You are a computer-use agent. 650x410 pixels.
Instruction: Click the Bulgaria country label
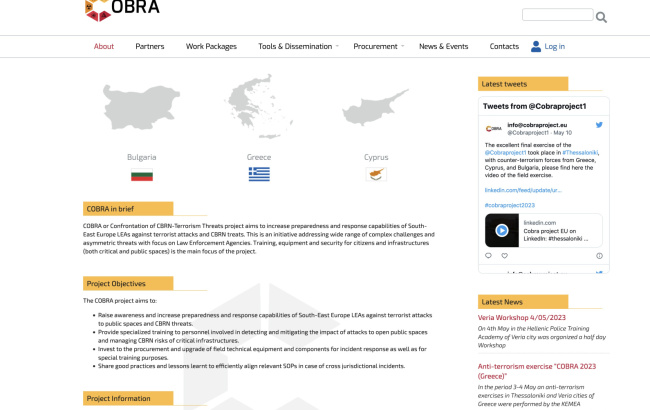click(x=141, y=157)
